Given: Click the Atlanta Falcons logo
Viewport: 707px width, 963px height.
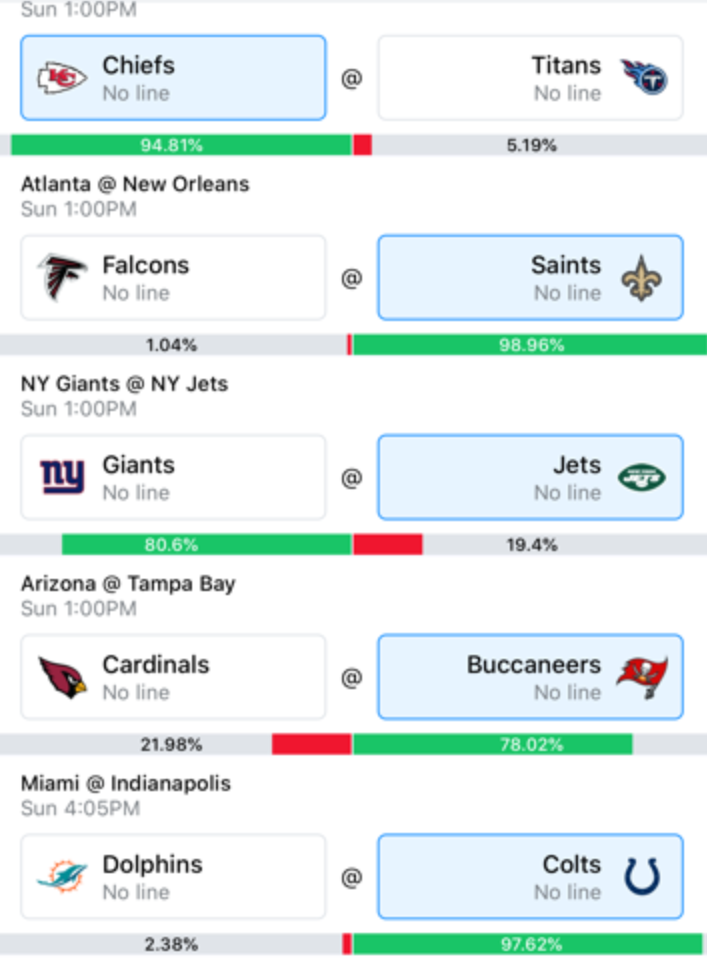Looking at the screenshot, I should [x=62, y=277].
